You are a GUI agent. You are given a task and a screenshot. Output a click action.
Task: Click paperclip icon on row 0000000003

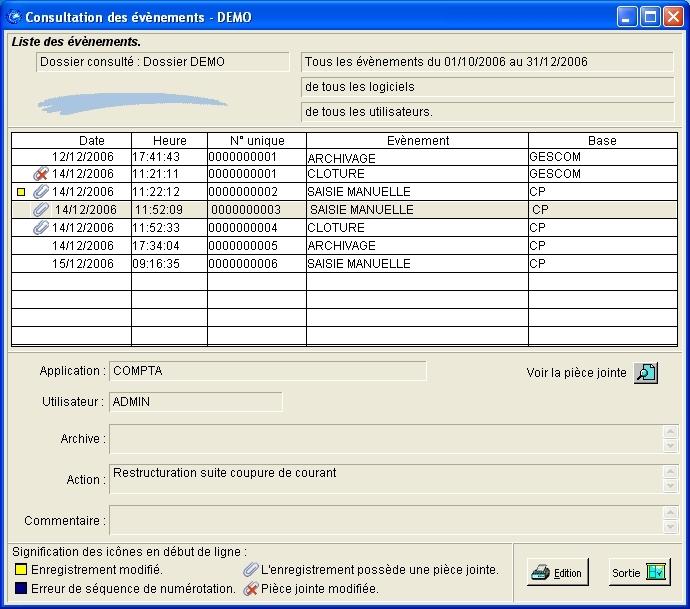coord(41,210)
